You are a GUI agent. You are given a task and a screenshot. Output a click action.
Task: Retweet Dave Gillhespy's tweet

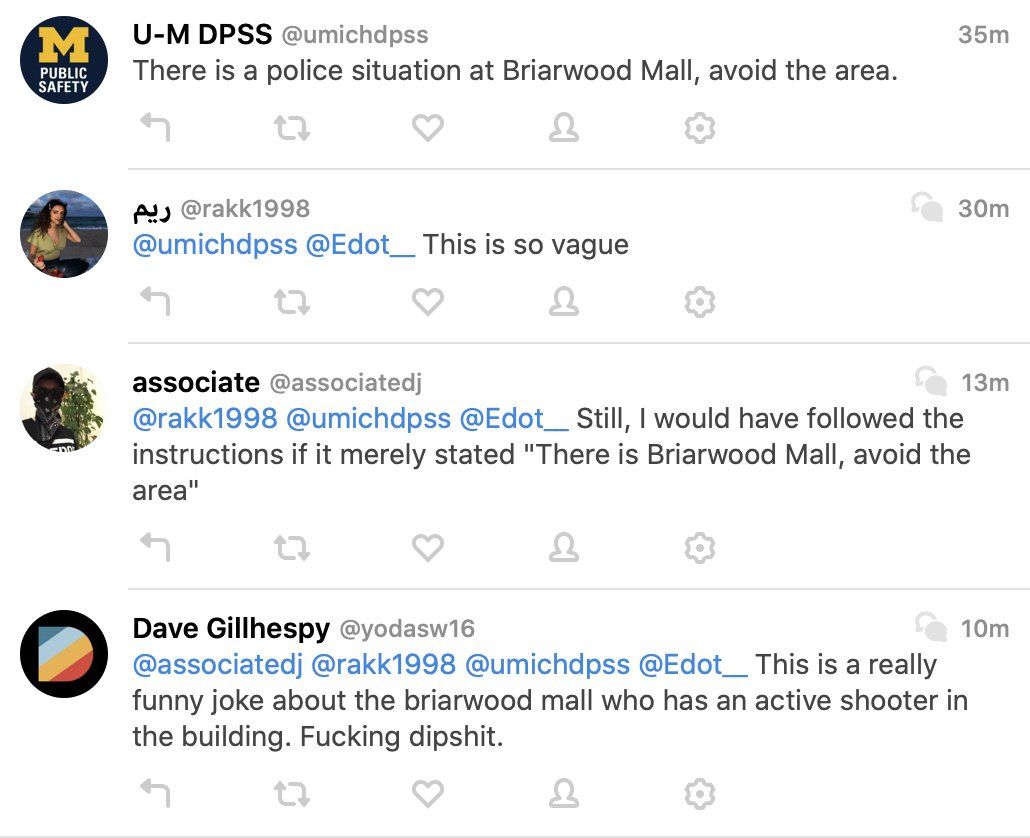(291, 793)
